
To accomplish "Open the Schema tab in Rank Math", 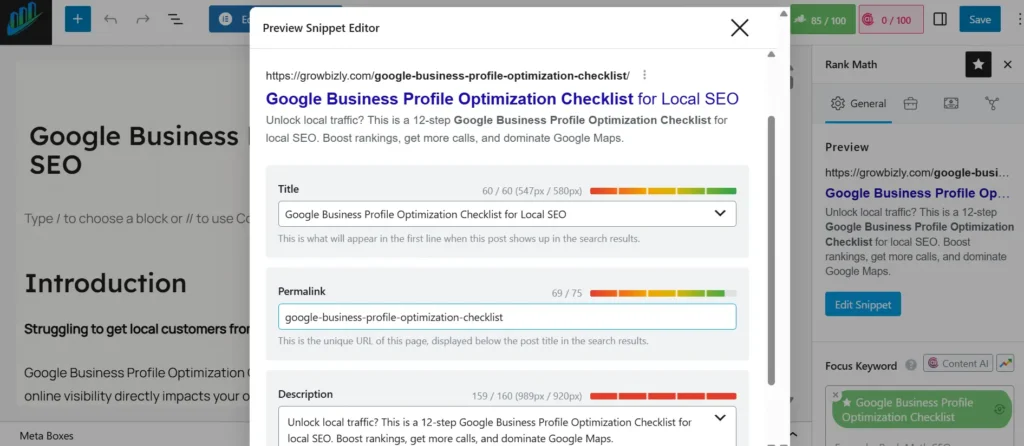I will (x=951, y=103).
